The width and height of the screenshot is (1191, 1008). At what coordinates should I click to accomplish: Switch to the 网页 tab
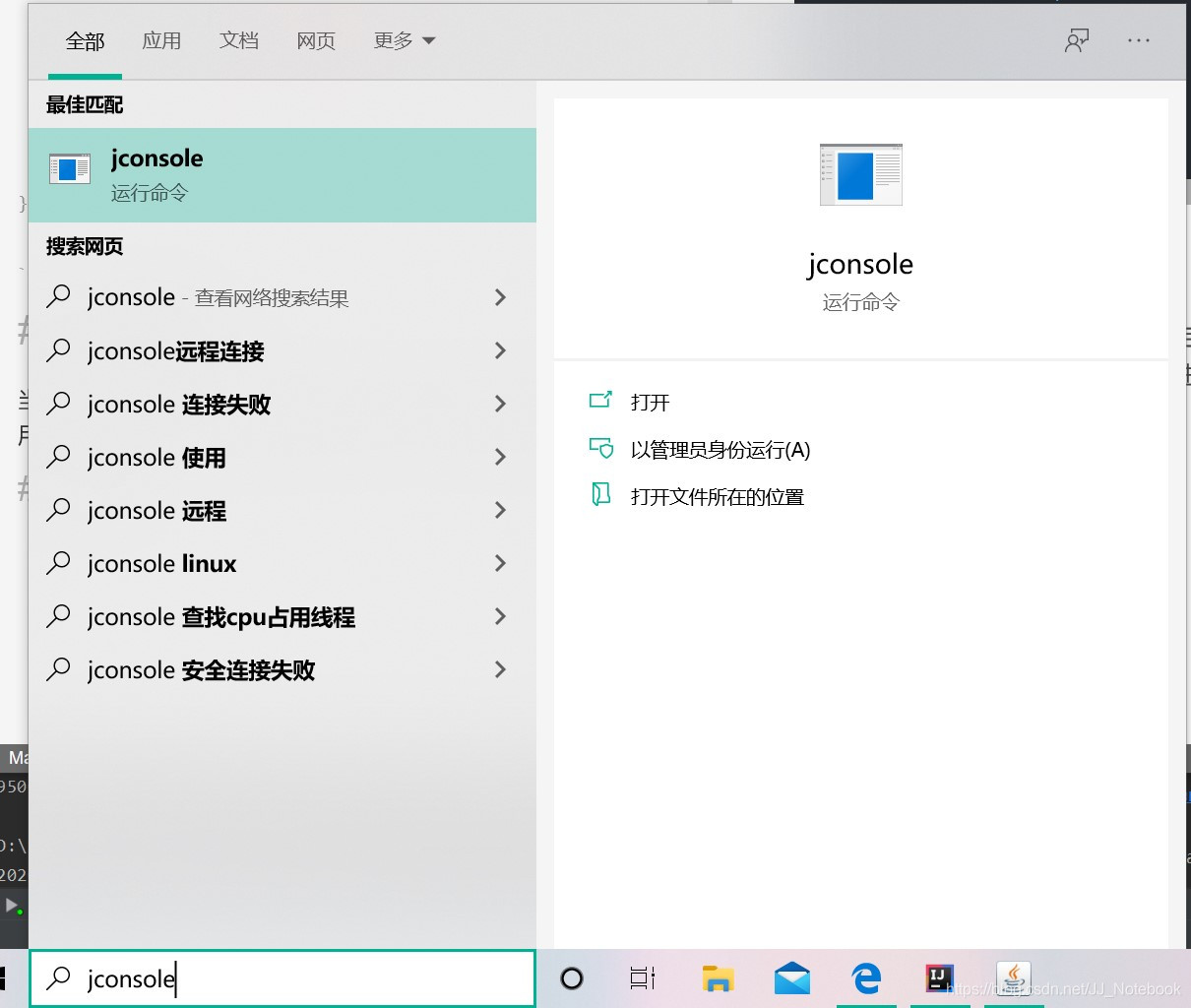coord(316,41)
